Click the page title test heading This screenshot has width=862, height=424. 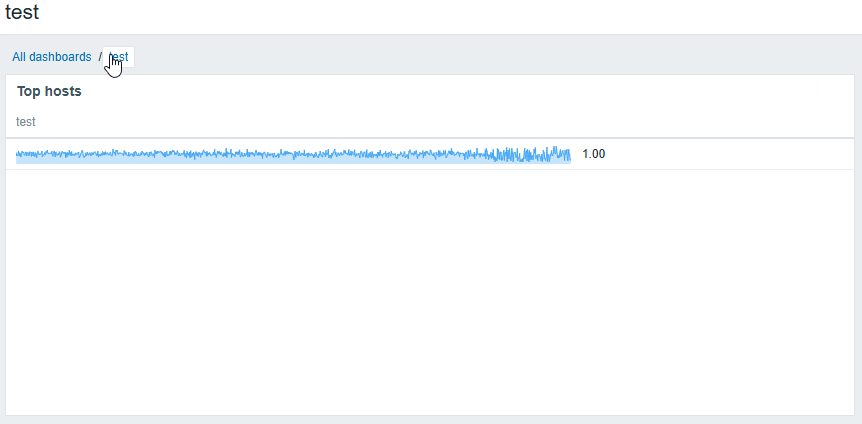[22, 12]
